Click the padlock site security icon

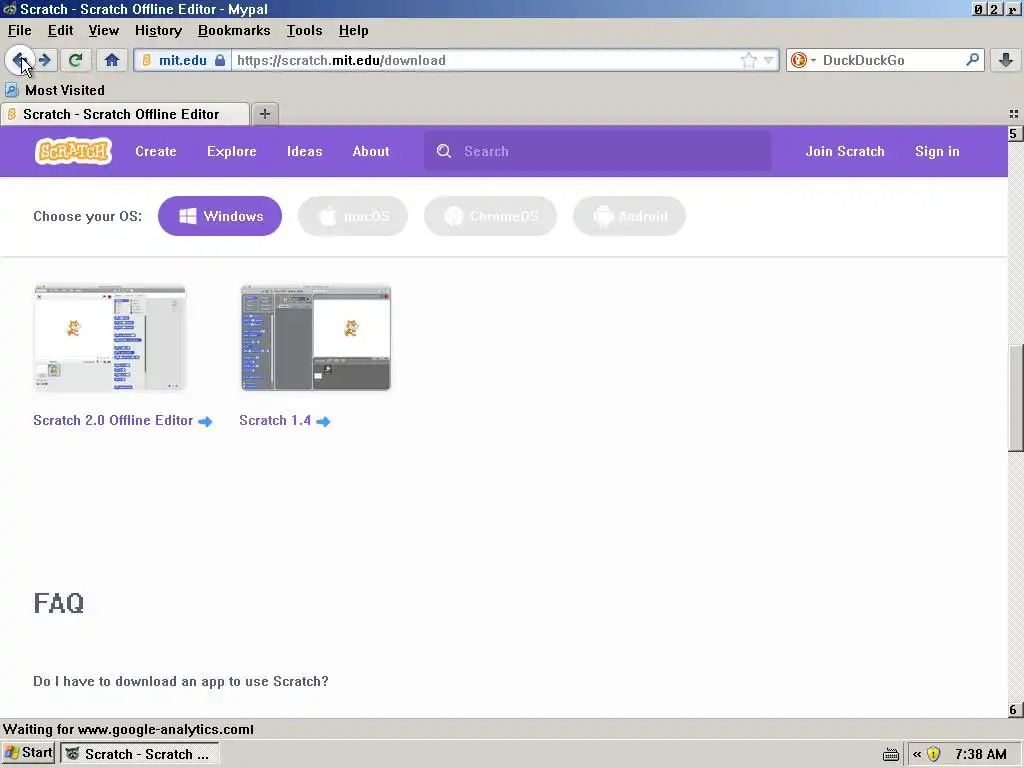pyautogui.click(x=220, y=60)
